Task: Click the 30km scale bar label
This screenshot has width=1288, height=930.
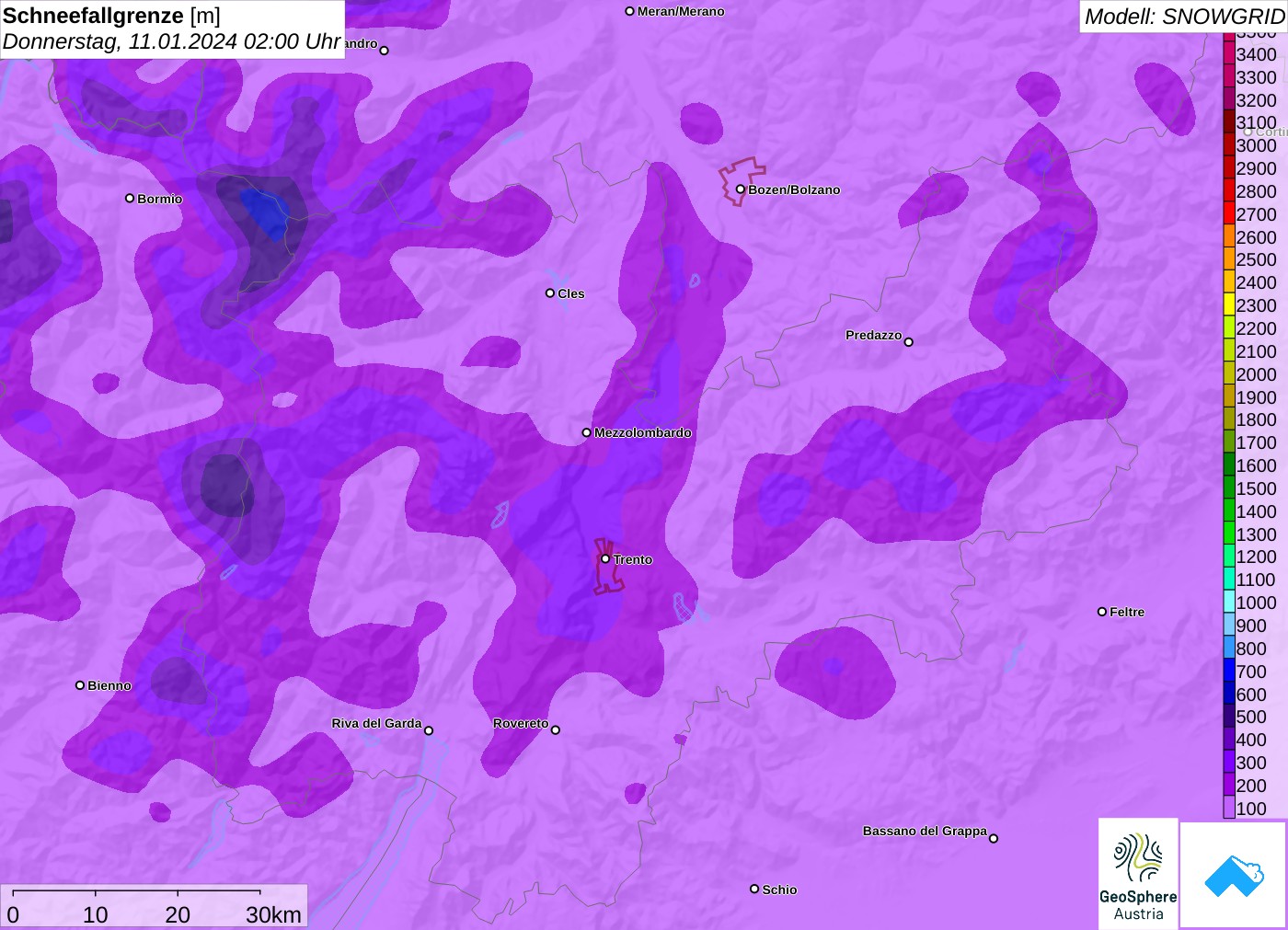Action: pyautogui.click(x=273, y=914)
